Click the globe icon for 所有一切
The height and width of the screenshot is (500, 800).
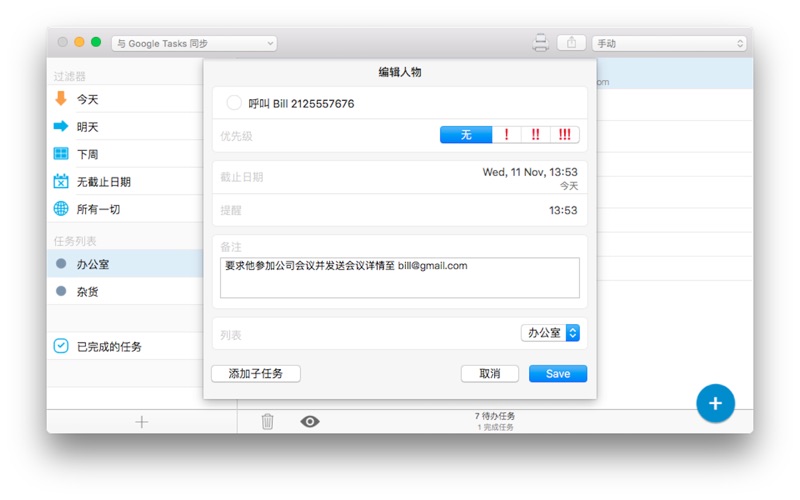[61, 209]
